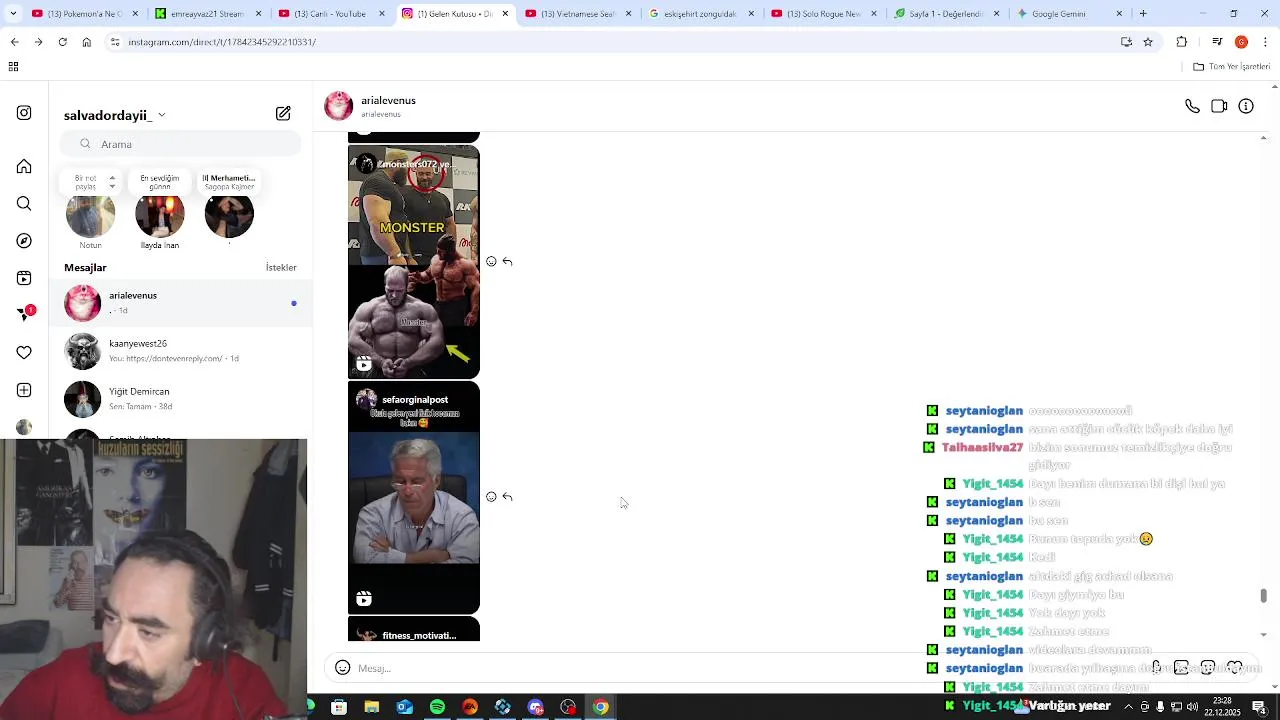Screen dimensions: 1280x720
Task: Open 'Tüm Yer İşaretleri' bookmarks folder
Action: [x=1232, y=66]
